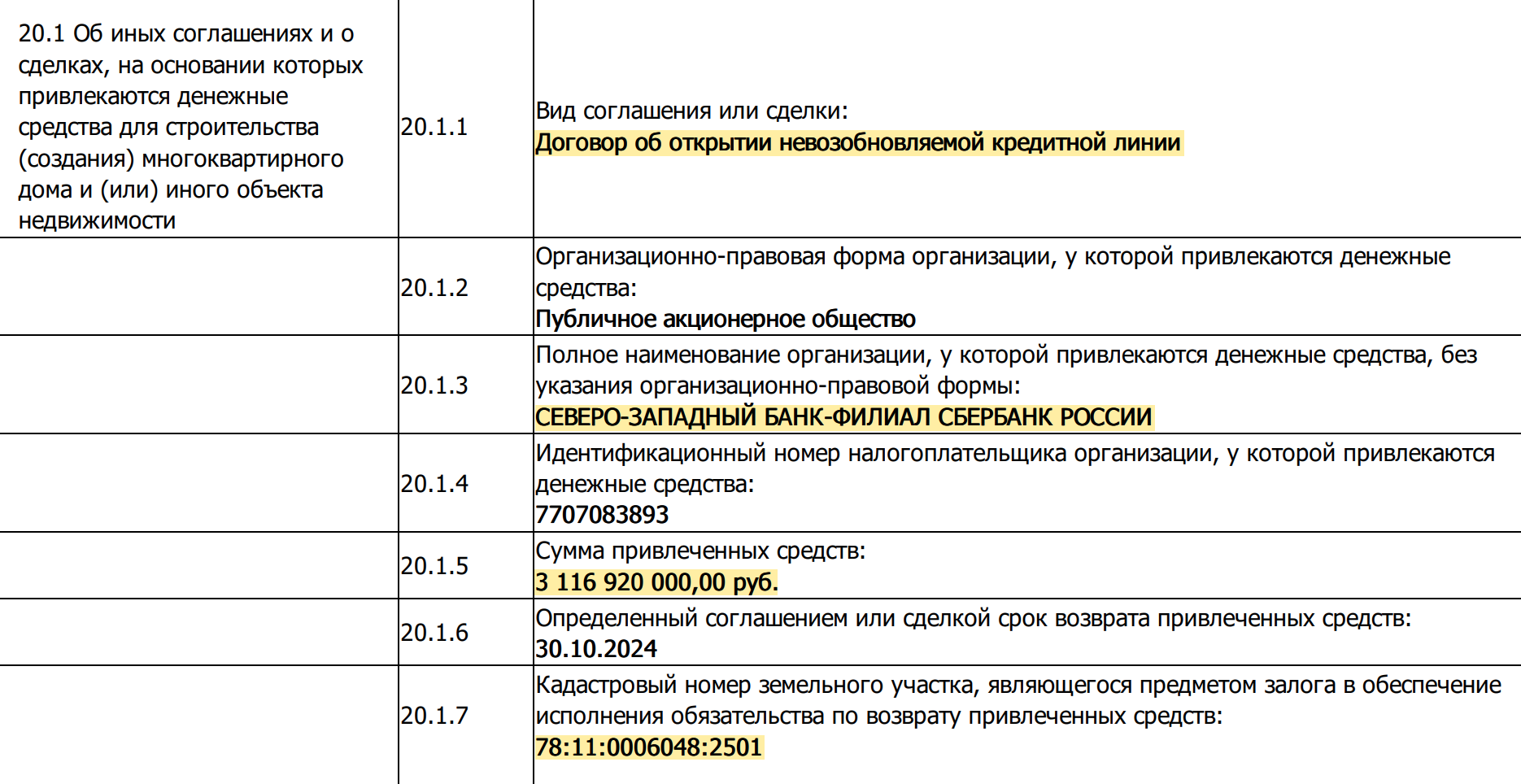Click 'Публичное акционерное общество' value
The height and width of the screenshot is (784, 1521).
pos(726,320)
